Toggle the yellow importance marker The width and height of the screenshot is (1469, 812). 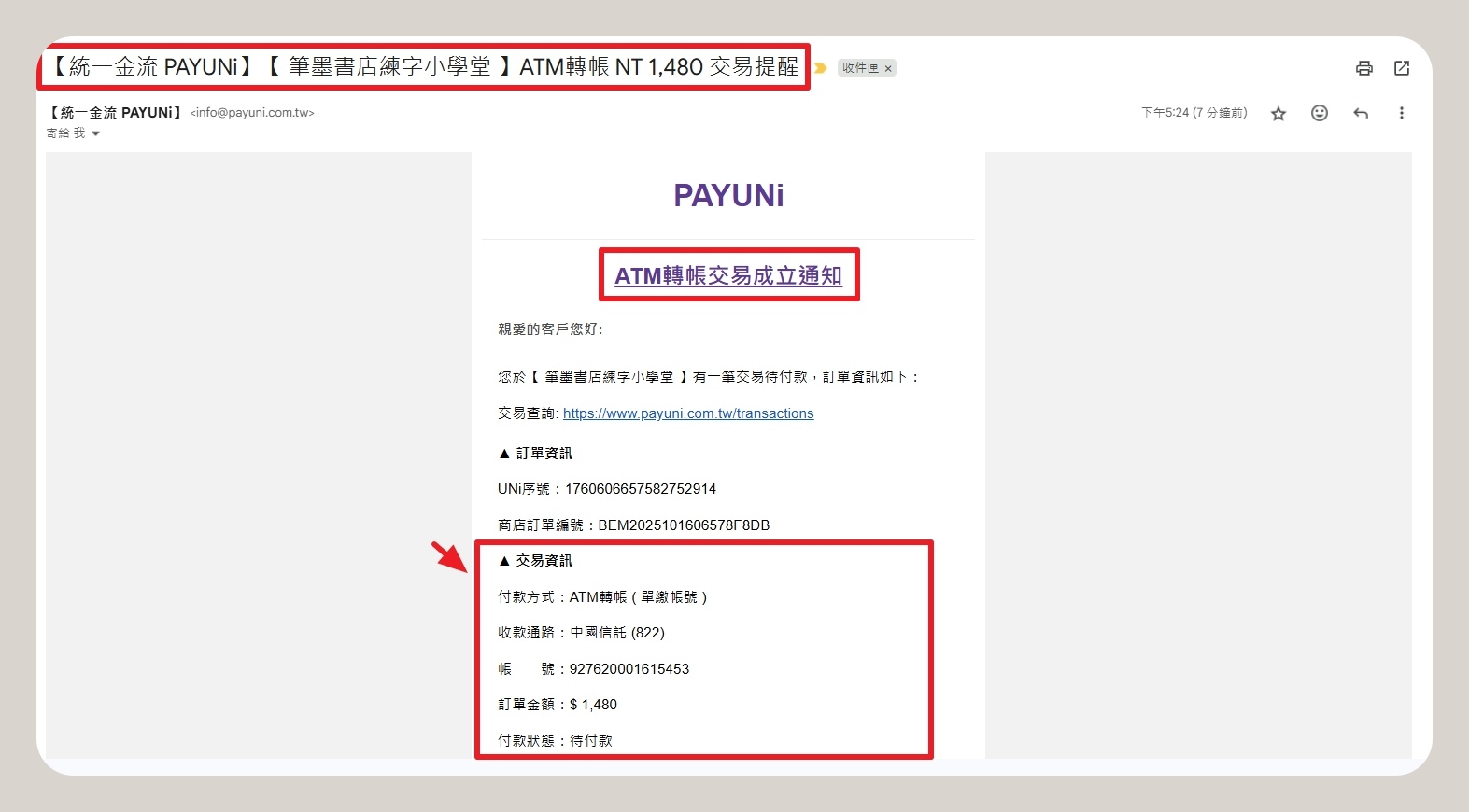[x=821, y=68]
